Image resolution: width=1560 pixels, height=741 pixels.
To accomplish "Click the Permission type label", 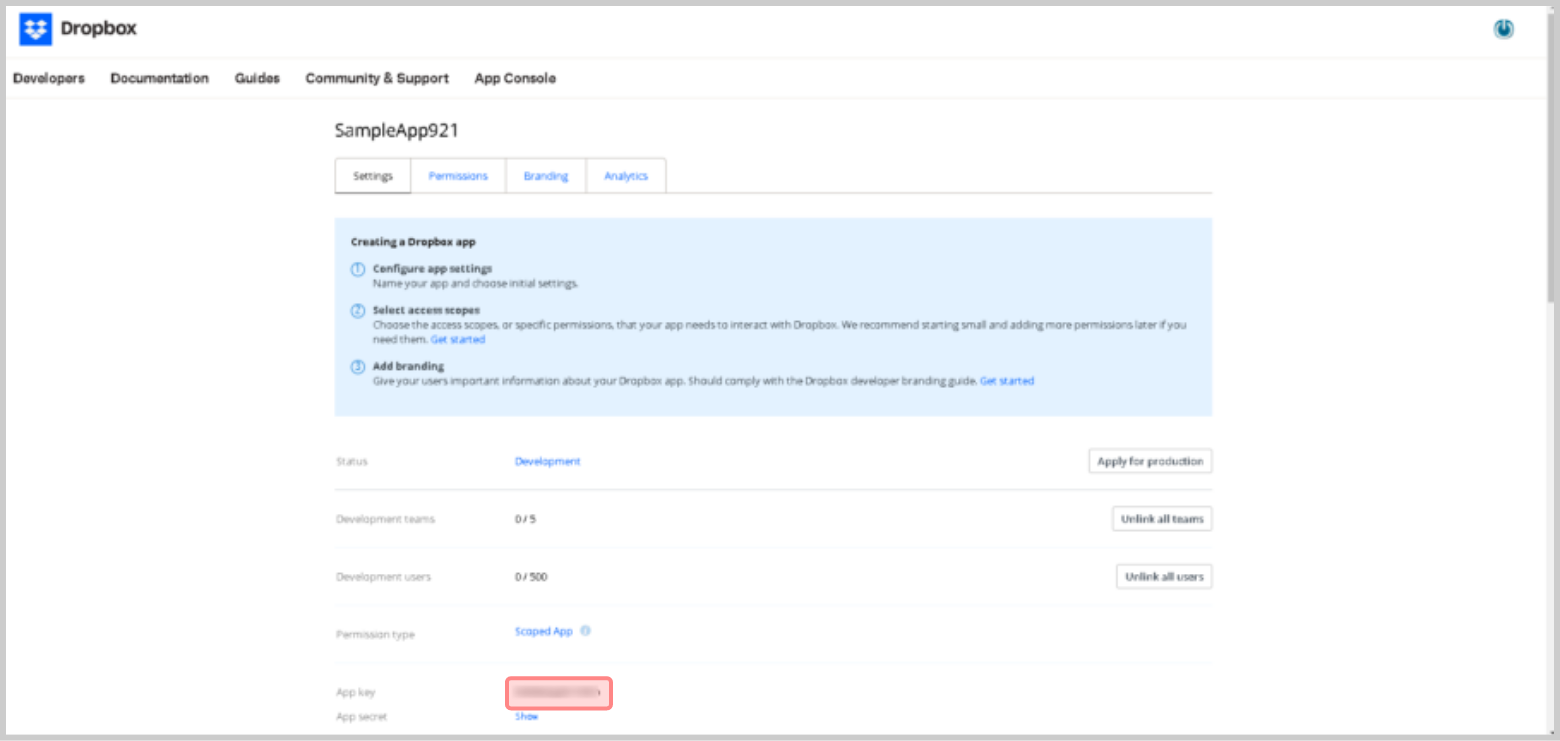I will pyautogui.click(x=375, y=635).
